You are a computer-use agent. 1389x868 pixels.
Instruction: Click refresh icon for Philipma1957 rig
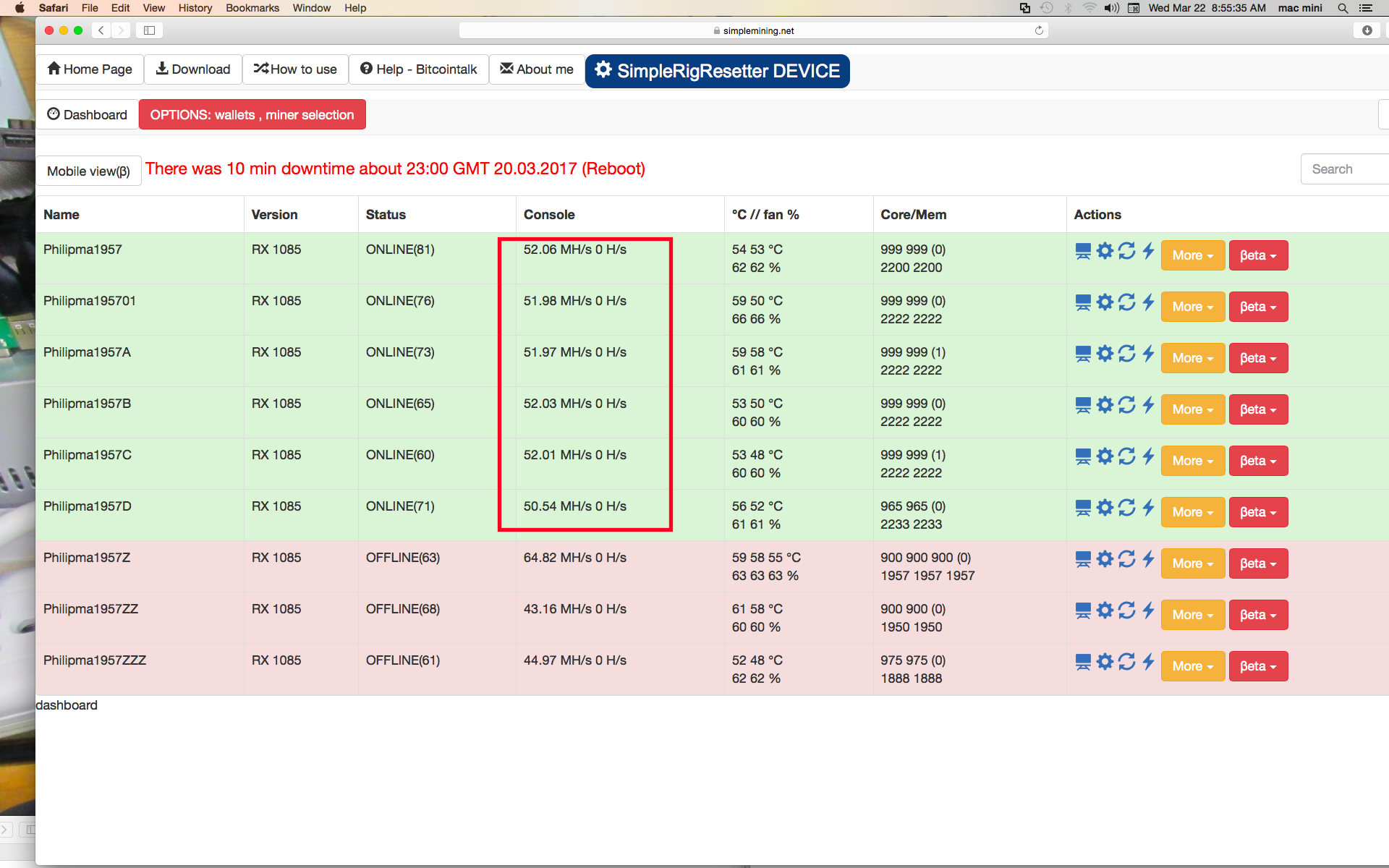[x=1126, y=251]
